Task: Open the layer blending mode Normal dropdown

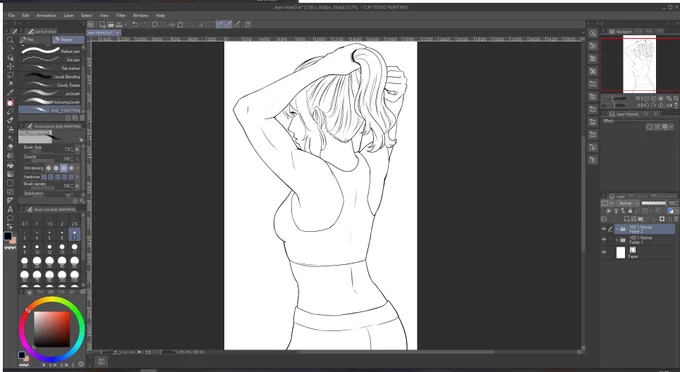Action: (x=628, y=203)
